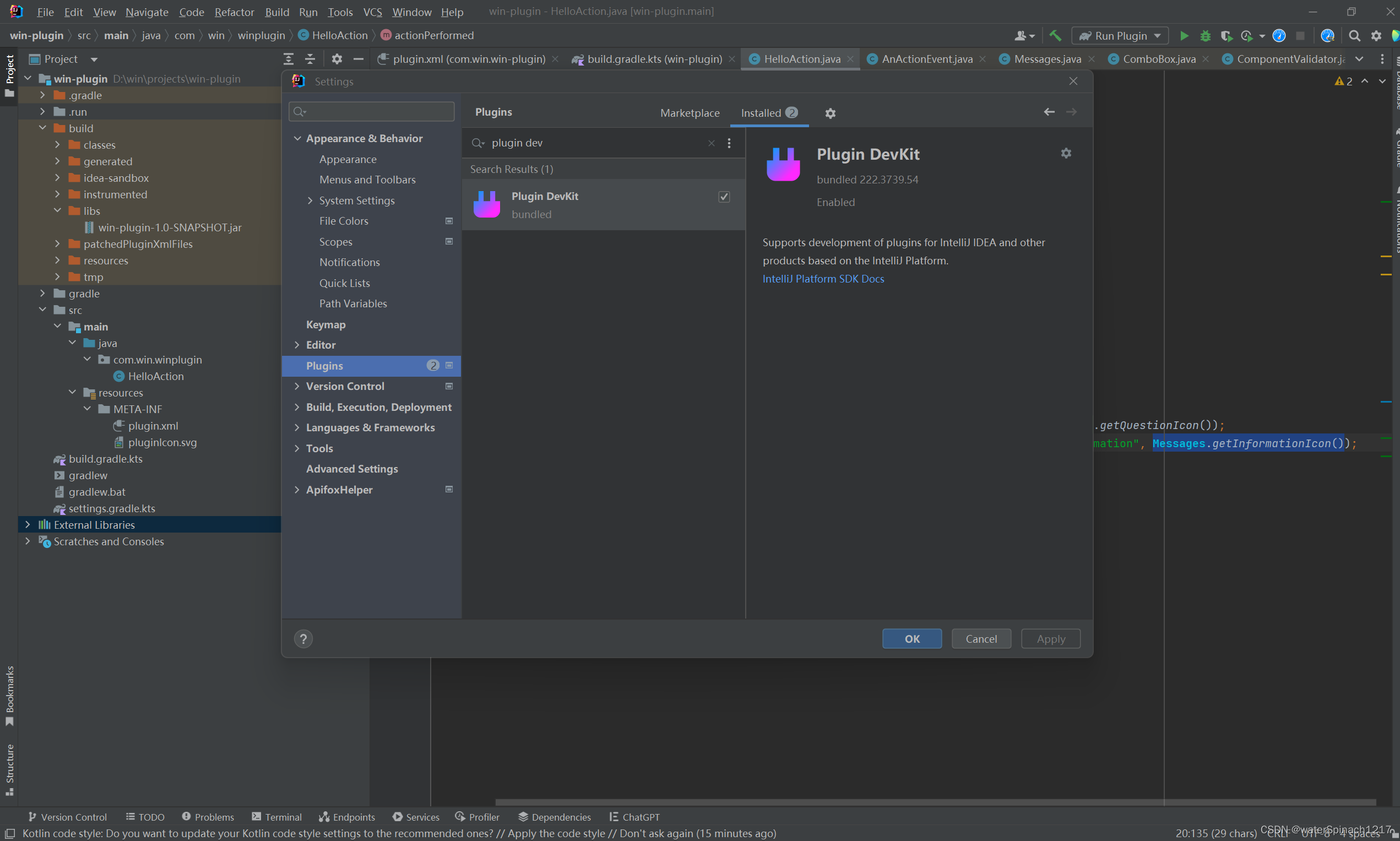Open IDE settings gear in the main toolbar
The width and height of the screenshot is (1400, 841).
click(x=1376, y=36)
